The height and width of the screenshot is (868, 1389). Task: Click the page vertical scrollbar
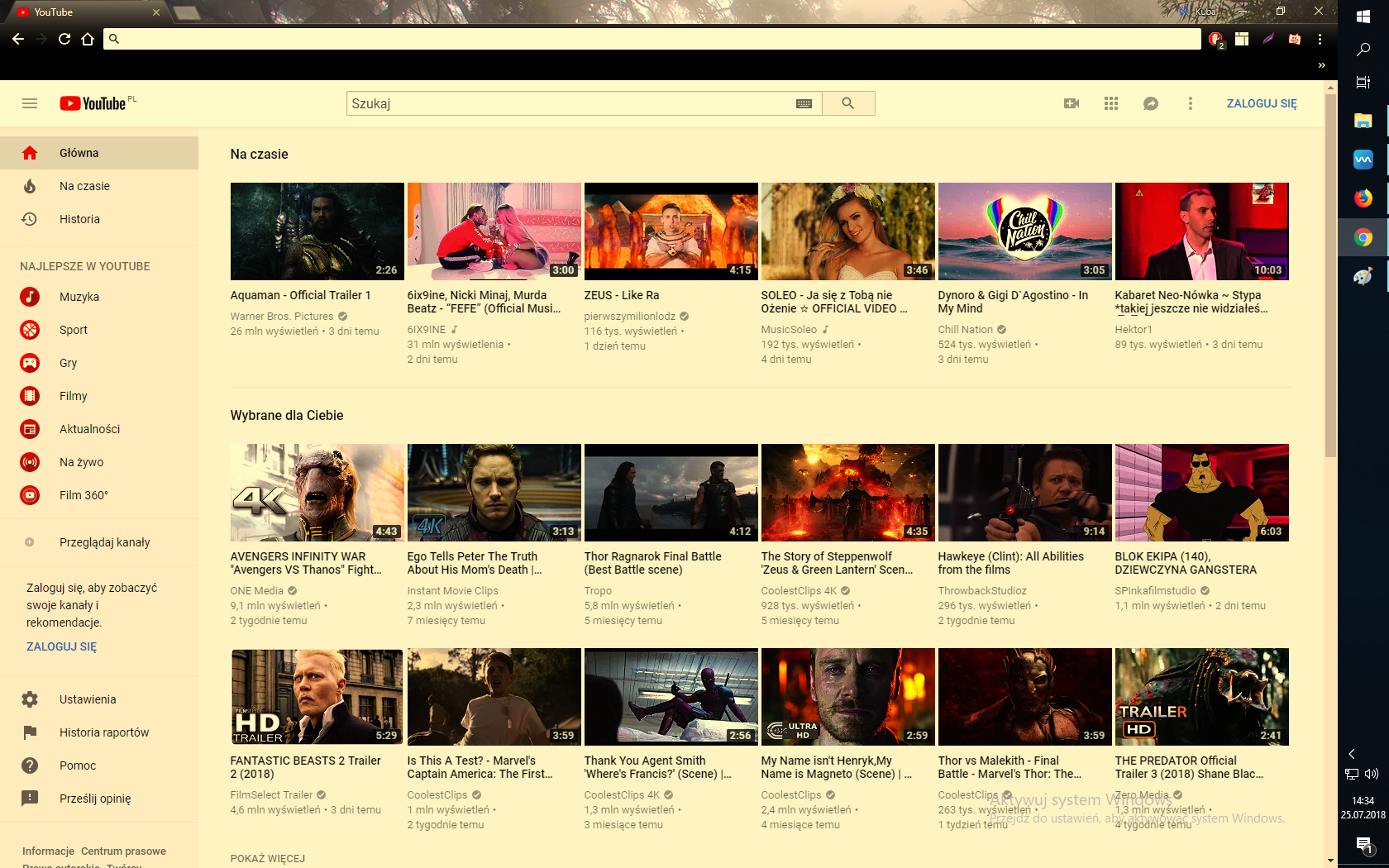[x=1330, y=277]
